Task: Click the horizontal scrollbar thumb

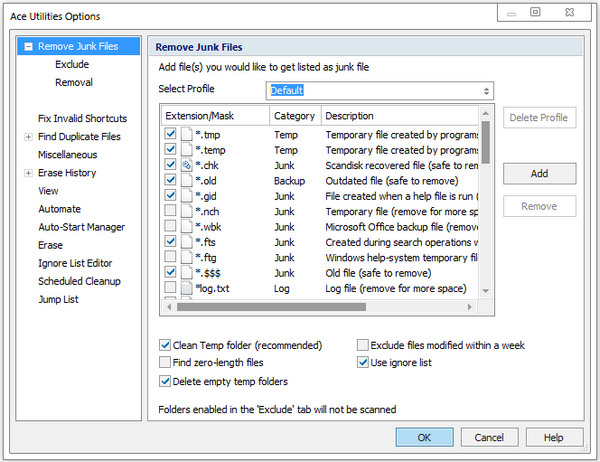Action: pyautogui.click(x=271, y=307)
